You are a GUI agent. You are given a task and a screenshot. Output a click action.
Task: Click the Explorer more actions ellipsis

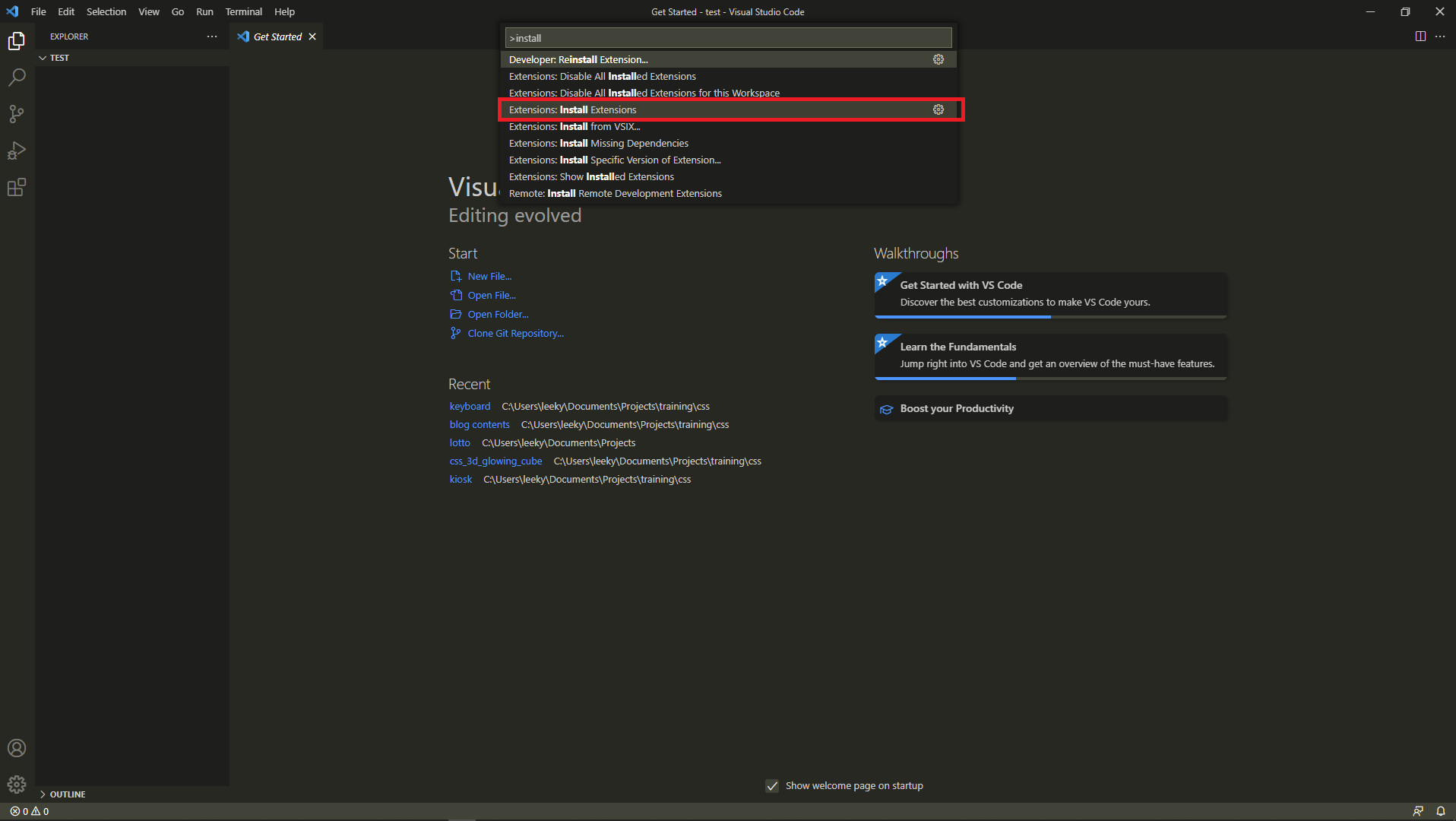click(x=212, y=36)
